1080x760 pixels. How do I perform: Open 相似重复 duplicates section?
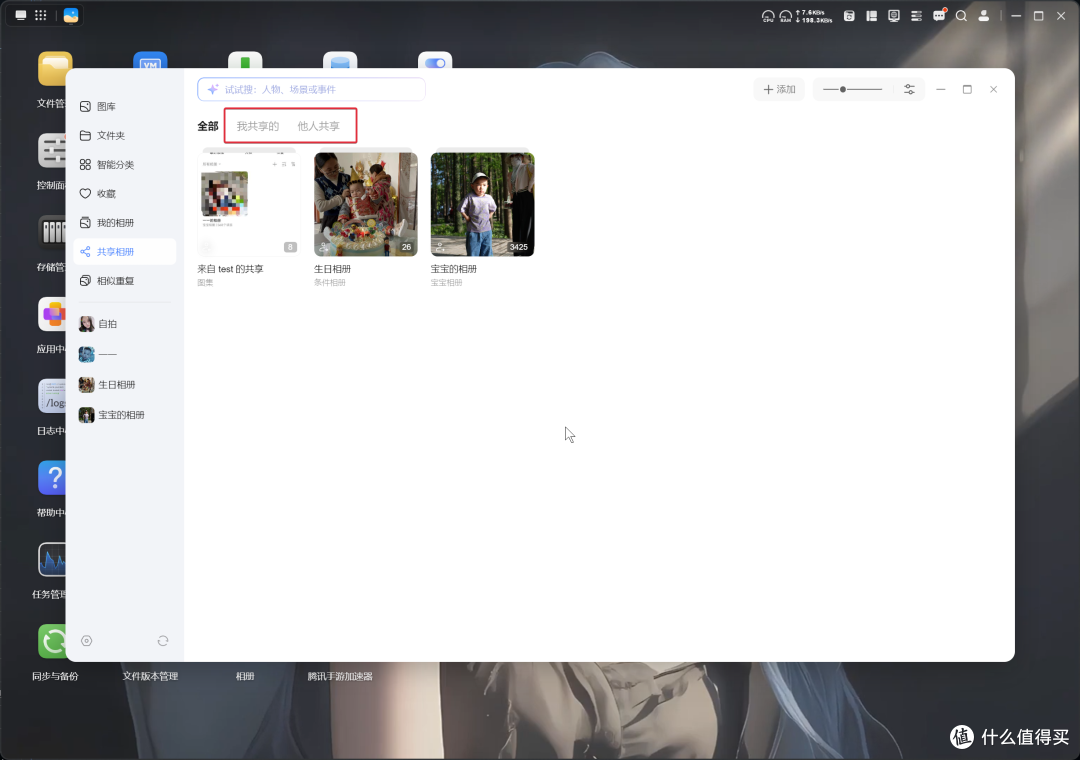click(124, 280)
